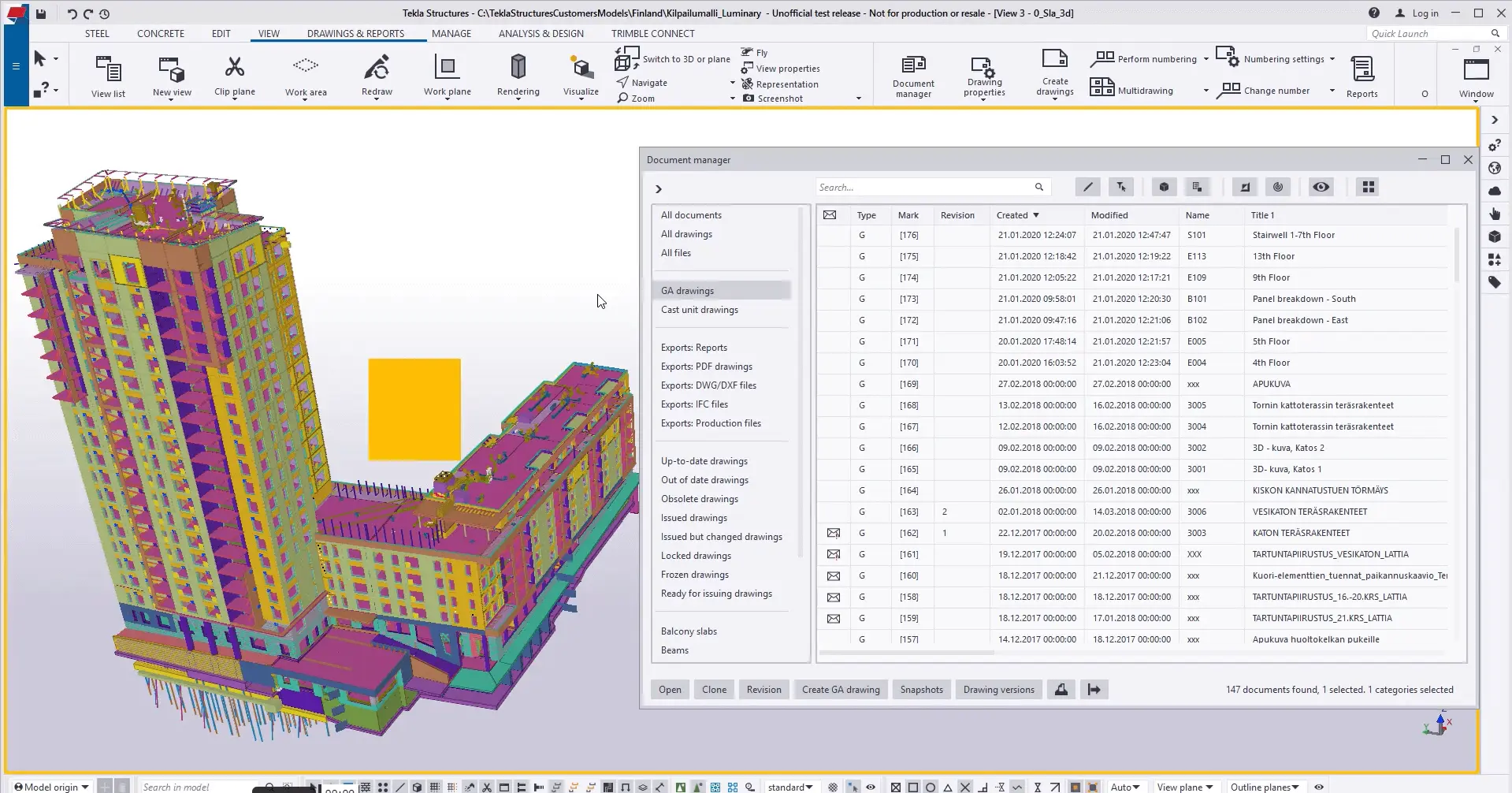This screenshot has width=1512, height=793.
Task: Open Rendering options in ribbon
Action: (x=518, y=76)
